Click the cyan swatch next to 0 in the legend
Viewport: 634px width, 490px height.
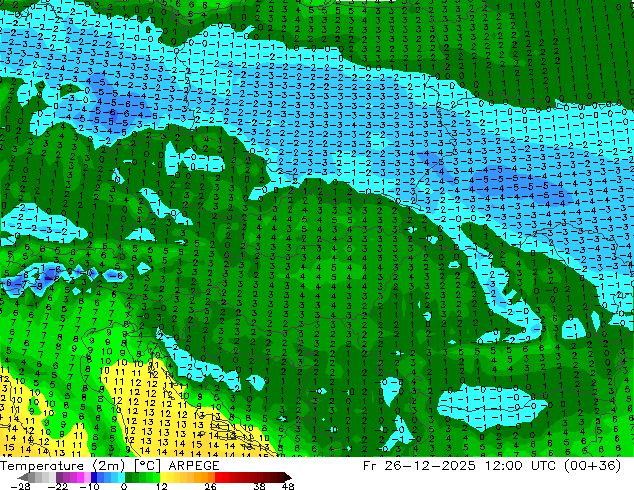click(121, 477)
